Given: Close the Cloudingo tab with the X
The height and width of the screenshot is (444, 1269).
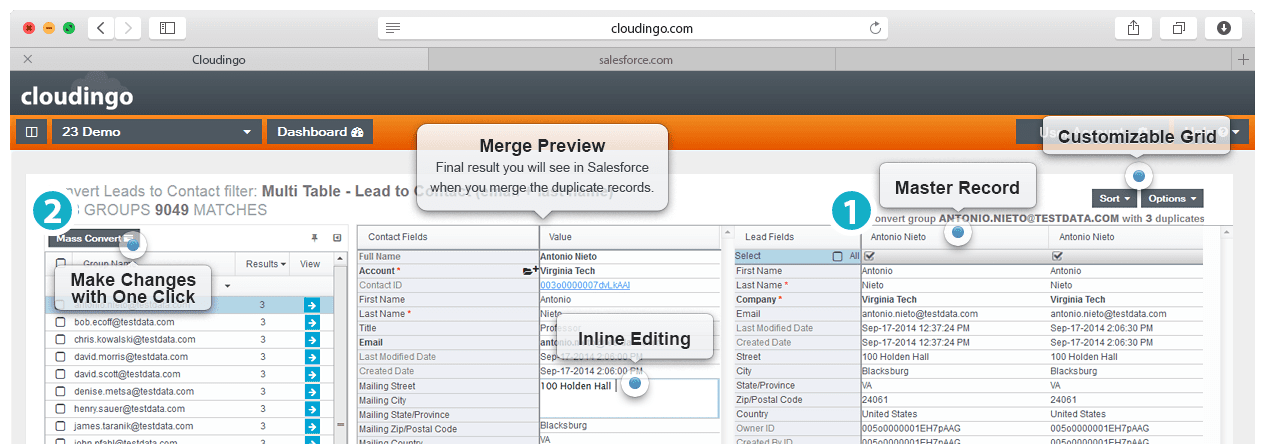Looking at the screenshot, I should [x=27, y=60].
